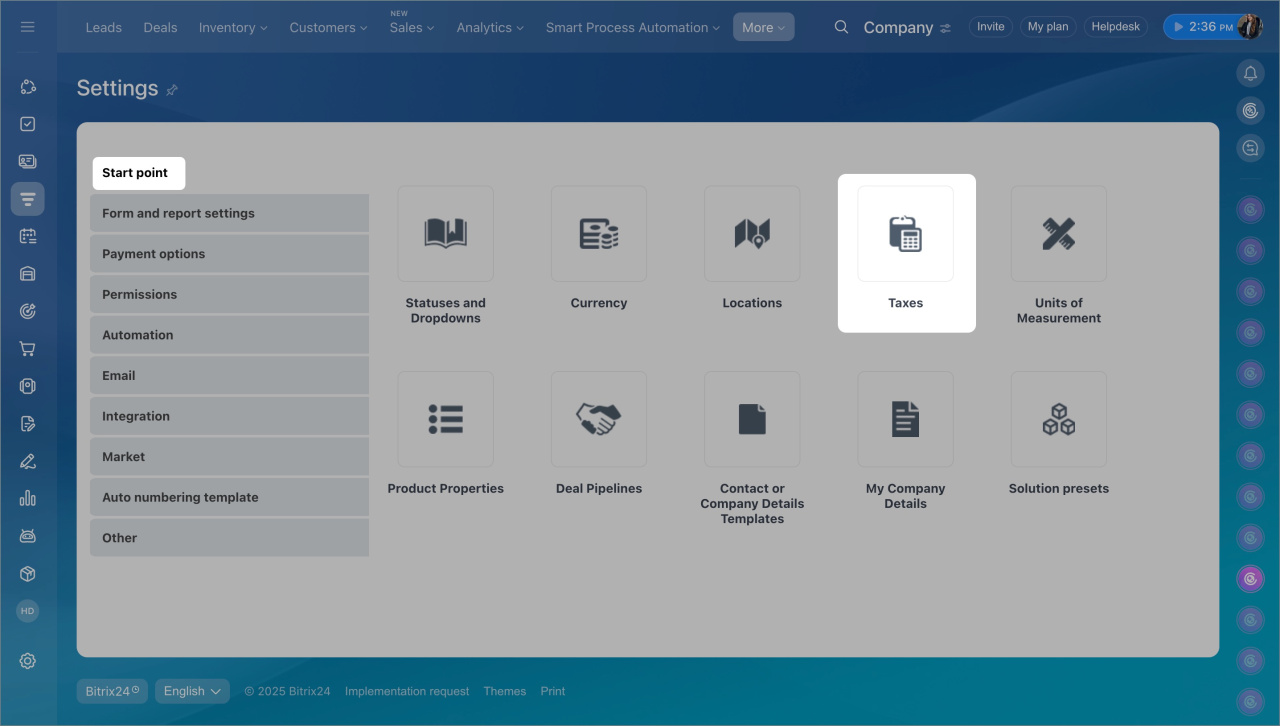Click the search magnifier icon
Viewport: 1280px width, 726px height.
(x=842, y=27)
